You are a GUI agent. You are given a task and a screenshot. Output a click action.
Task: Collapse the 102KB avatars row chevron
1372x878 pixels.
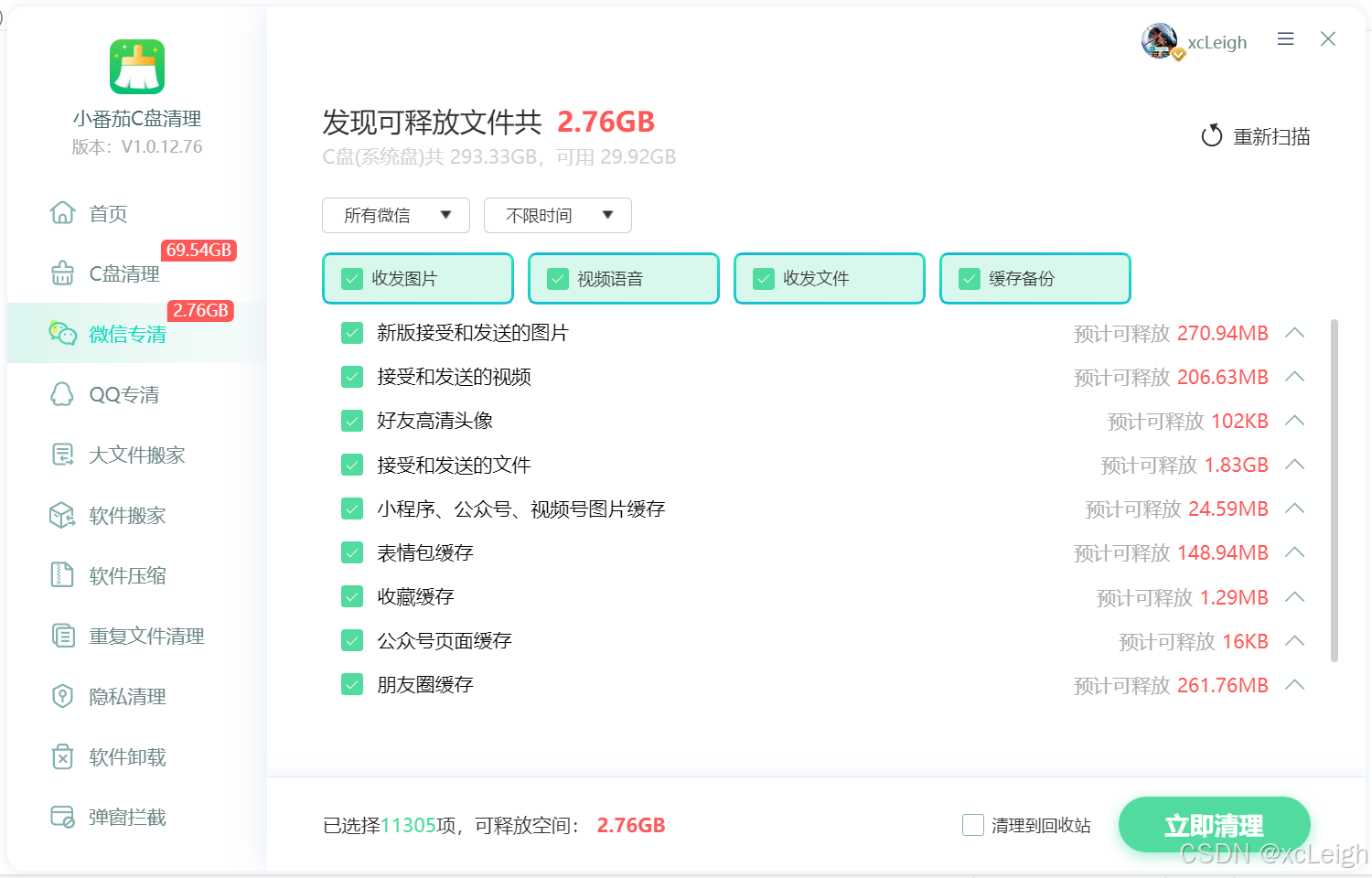click(1294, 421)
